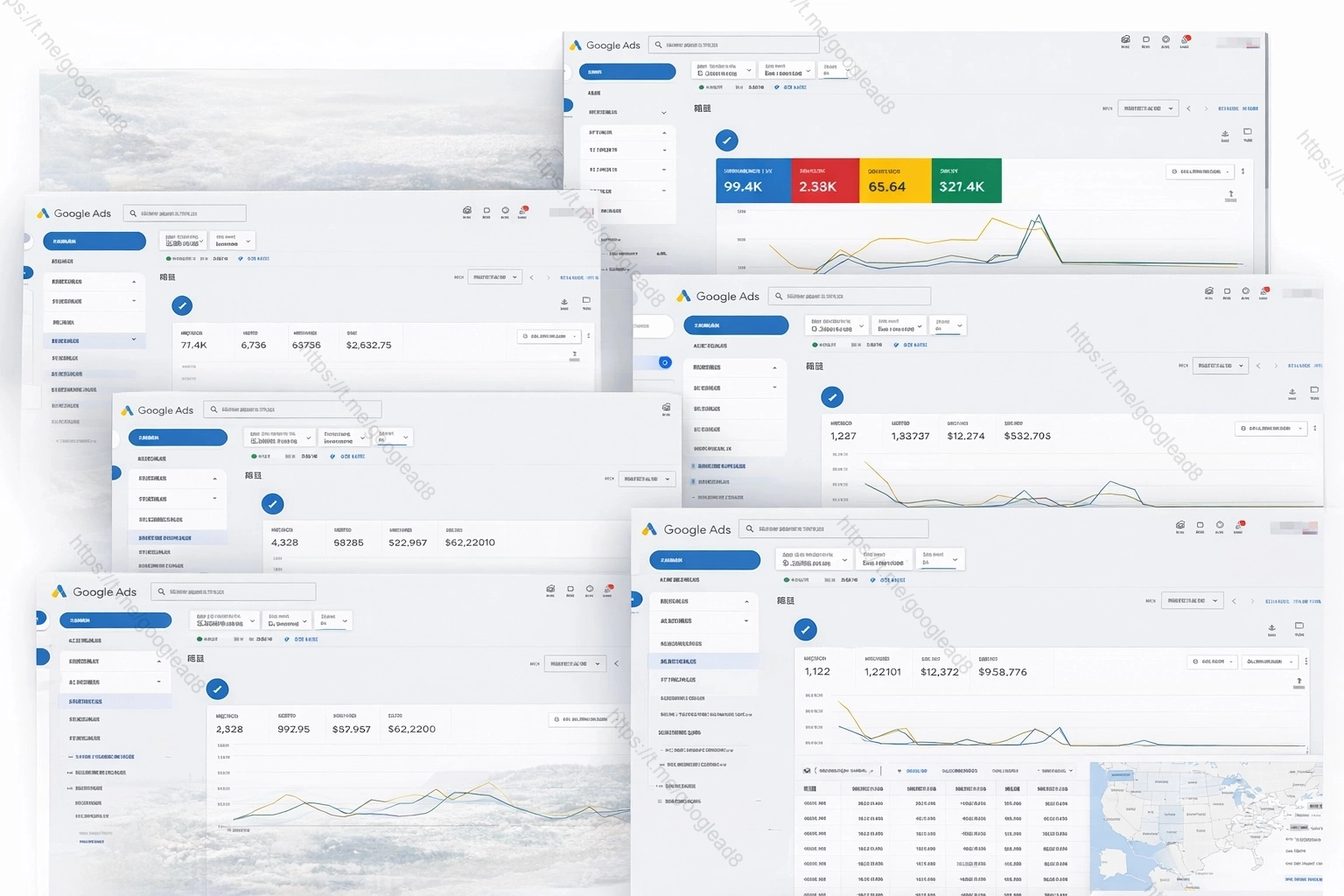Viewport: 1344px width, 896px height.
Task: Go to previous period arrow in 1,227 window
Action: 1258,366
